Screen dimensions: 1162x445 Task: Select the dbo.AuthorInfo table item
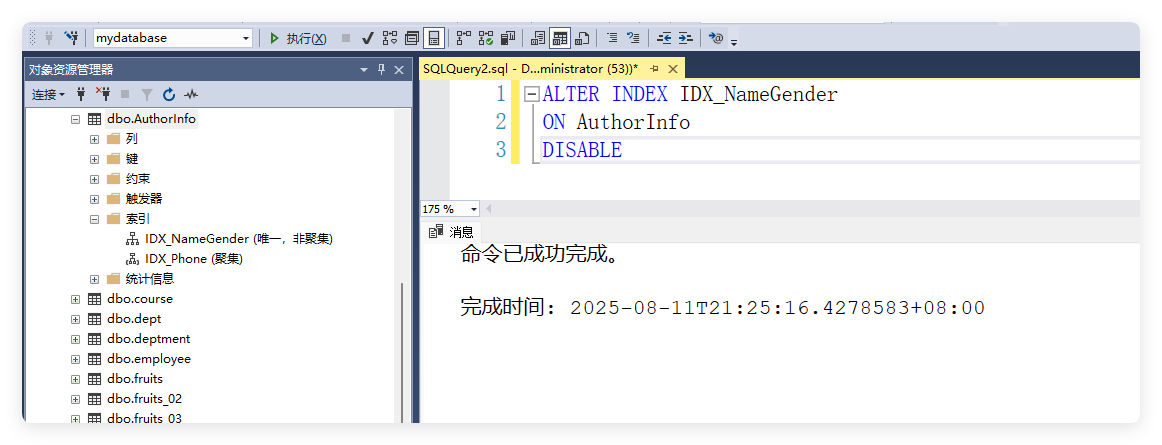(151, 119)
